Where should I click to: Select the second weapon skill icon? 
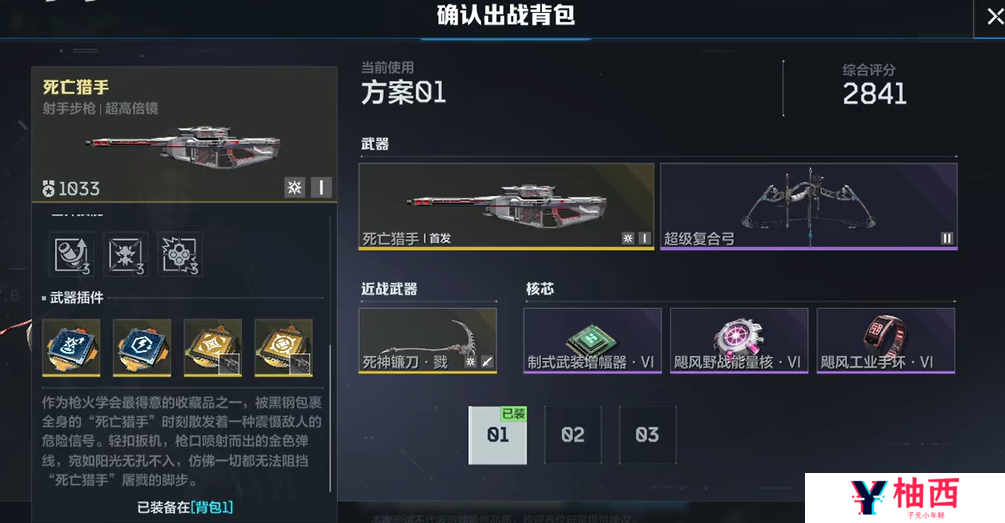coord(126,254)
